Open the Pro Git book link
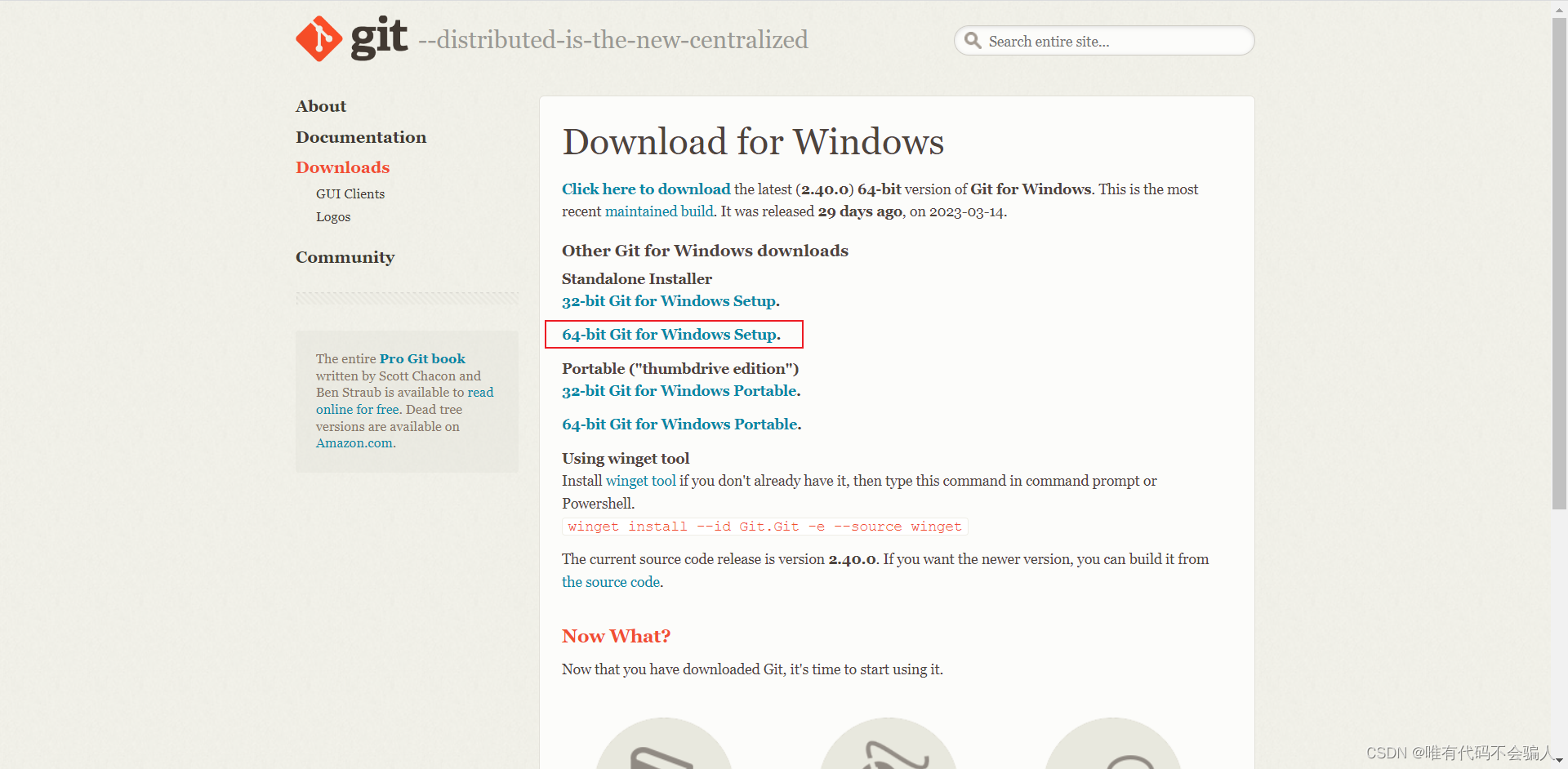This screenshot has width=1568, height=769. coord(422,358)
